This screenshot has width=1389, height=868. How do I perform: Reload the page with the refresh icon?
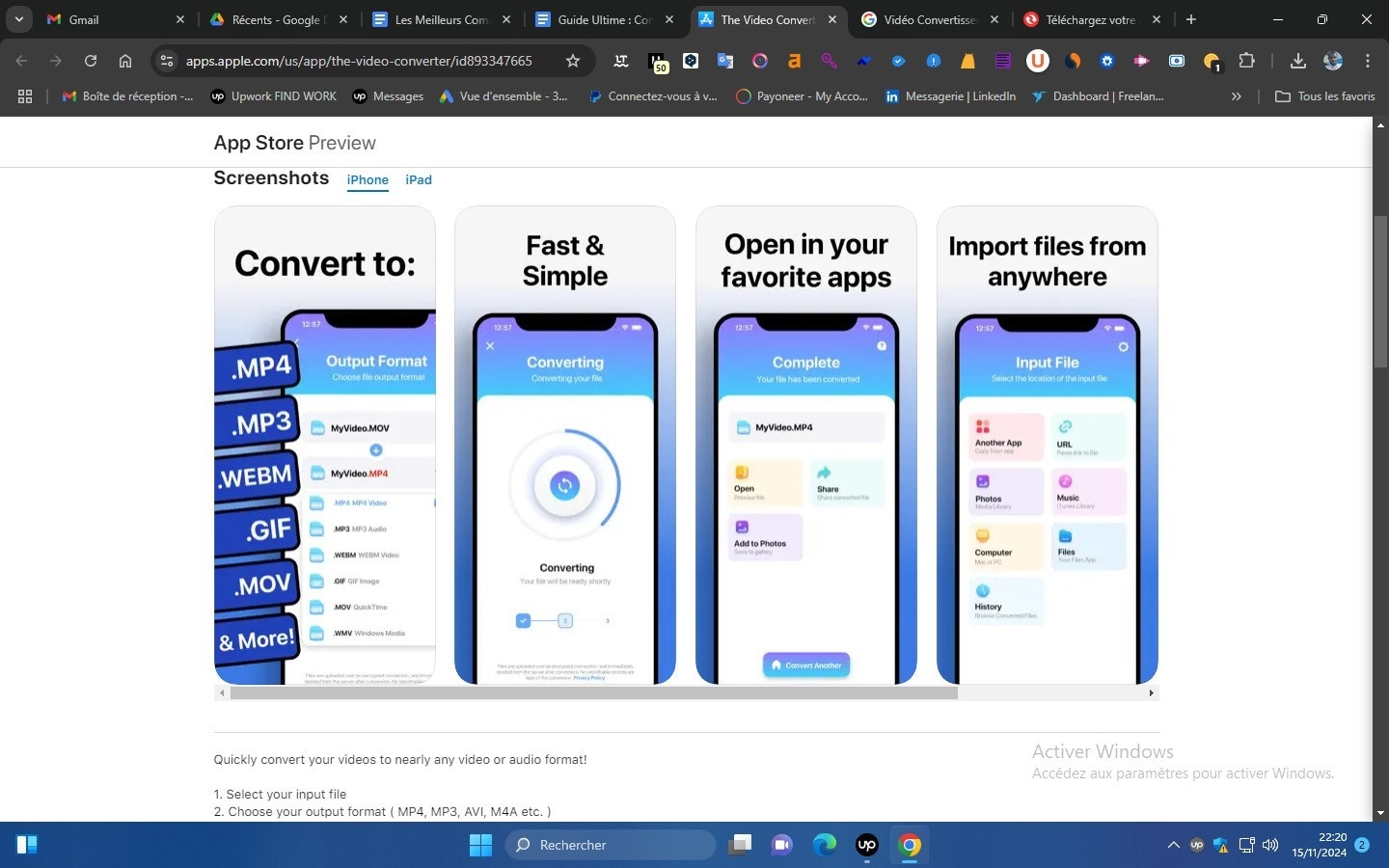[90, 61]
